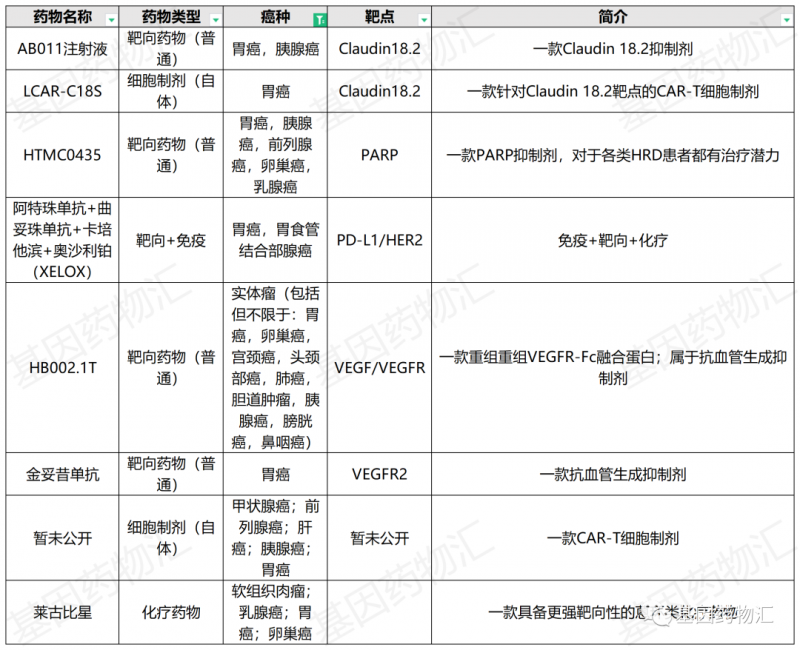Select the PD-L1/HER2 target cell
Screen dimensions: 800x650
tap(380, 240)
